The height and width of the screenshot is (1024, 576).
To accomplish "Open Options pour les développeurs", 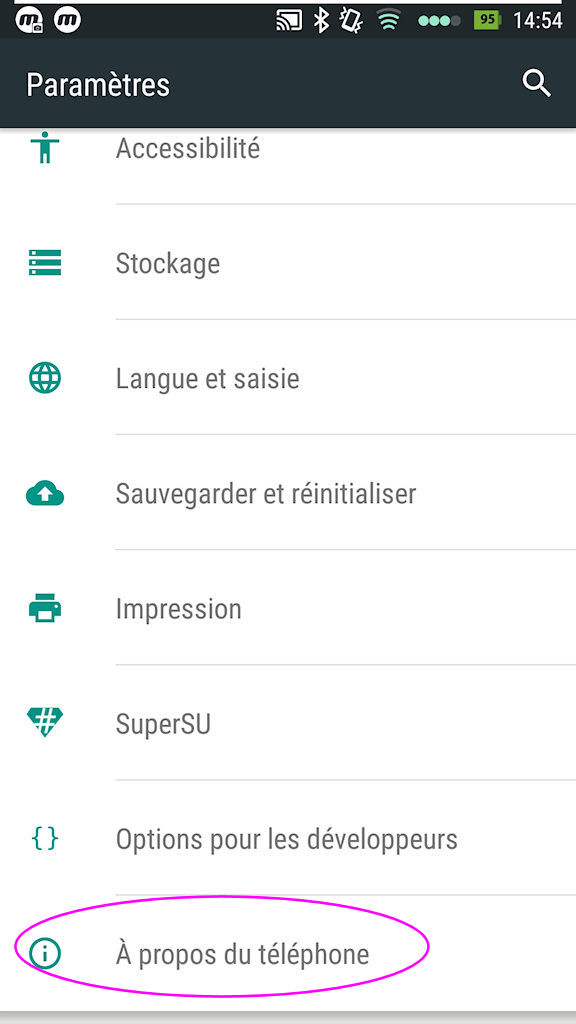I will [x=288, y=838].
